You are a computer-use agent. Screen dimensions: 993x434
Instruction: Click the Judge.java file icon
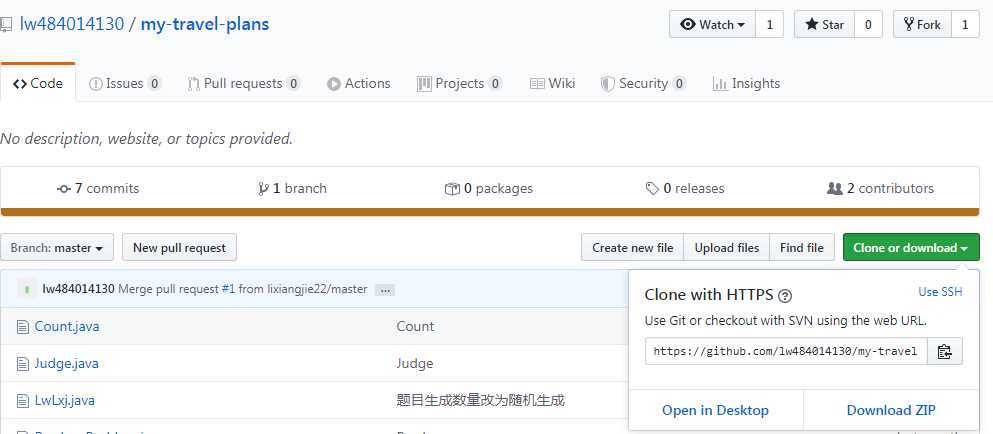[23, 364]
